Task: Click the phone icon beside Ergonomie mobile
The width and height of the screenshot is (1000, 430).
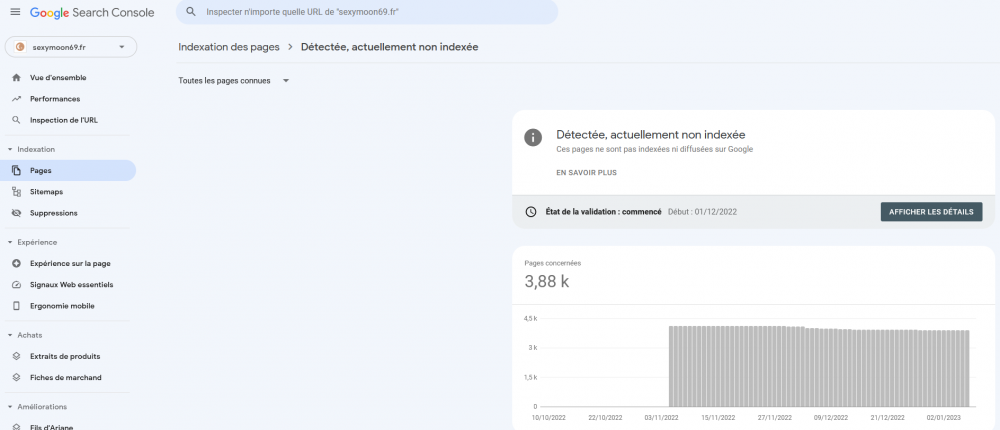Action: pos(17,306)
